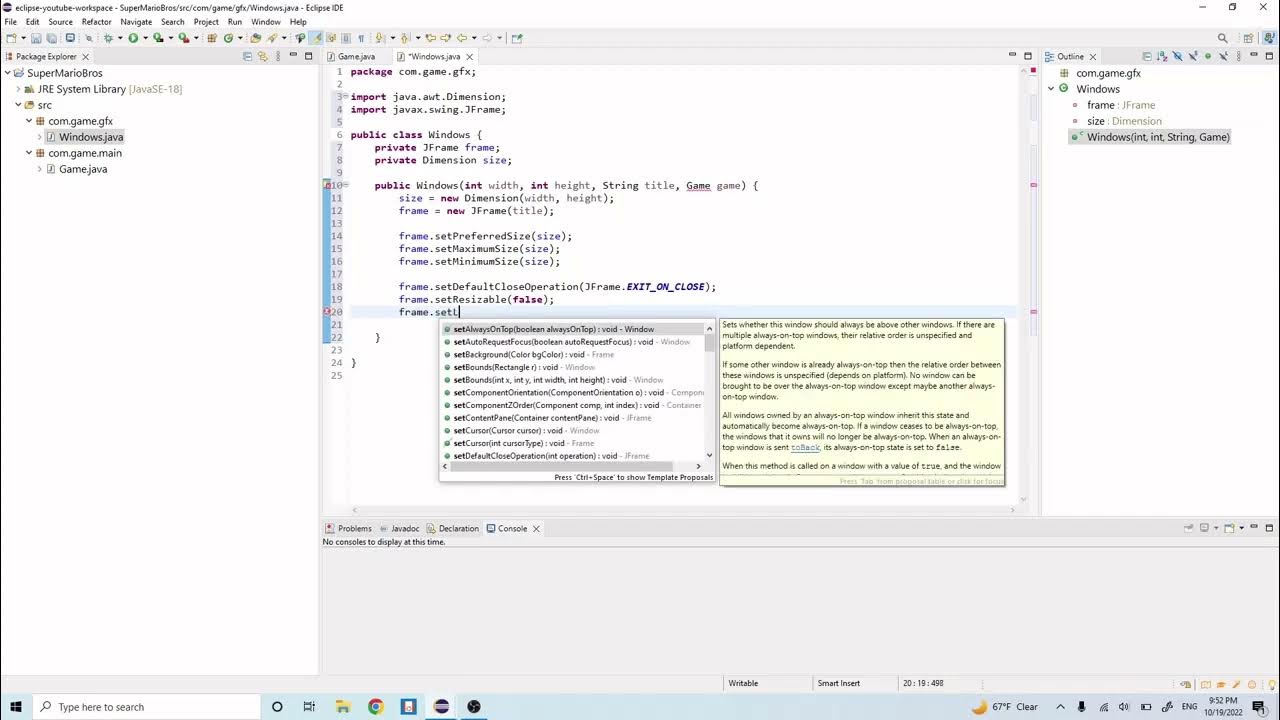Click the New Java Class icon
The width and height of the screenshot is (1280, 720).
pyautogui.click(x=228, y=38)
